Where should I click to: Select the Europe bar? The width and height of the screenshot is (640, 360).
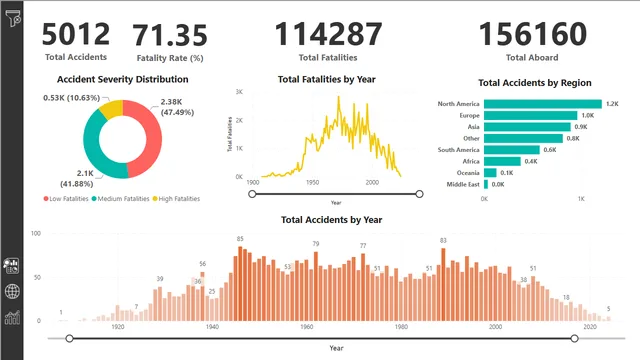pyautogui.click(x=531, y=116)
